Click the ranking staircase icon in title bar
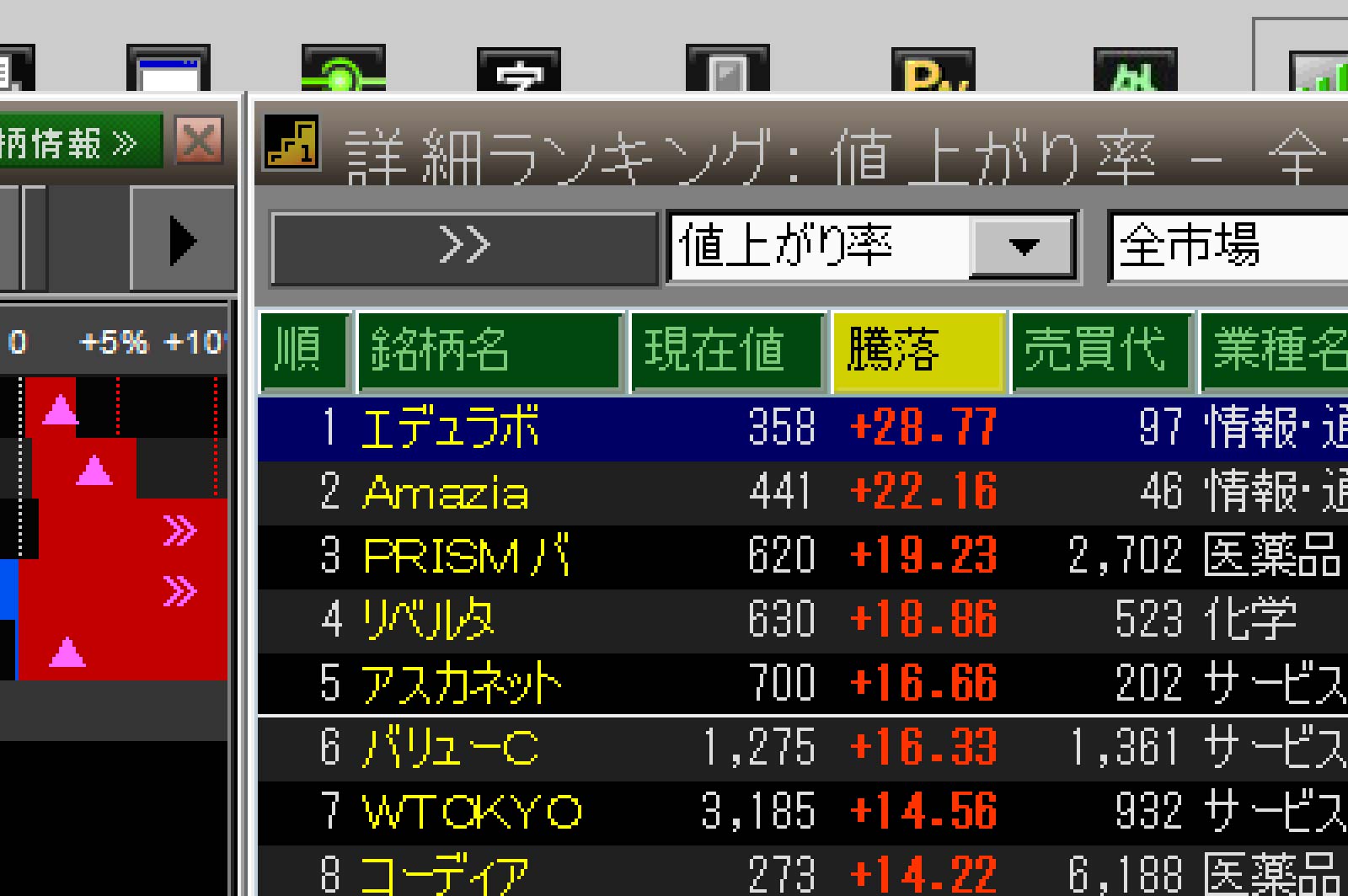1348x896 pixels. pos(292,142)
